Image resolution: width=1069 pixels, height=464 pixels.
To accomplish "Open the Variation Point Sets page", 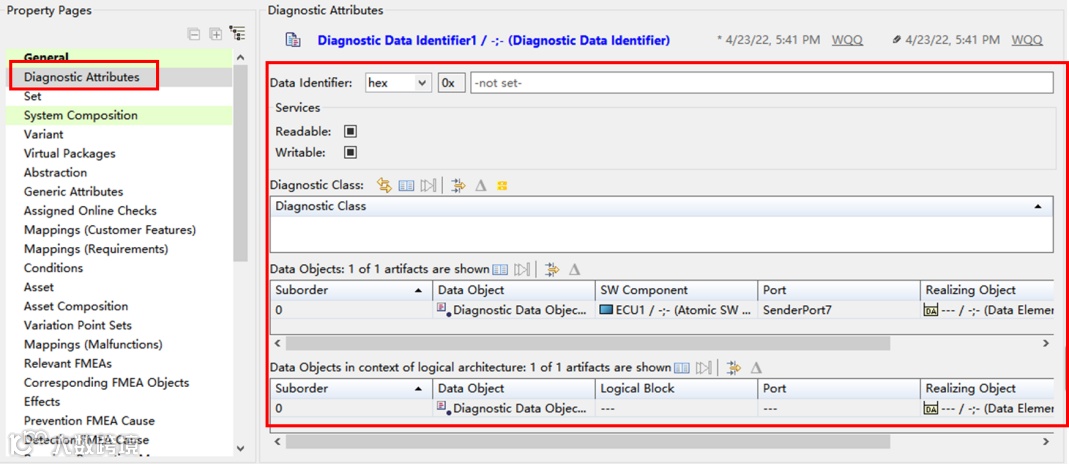I will click(78, 325).
